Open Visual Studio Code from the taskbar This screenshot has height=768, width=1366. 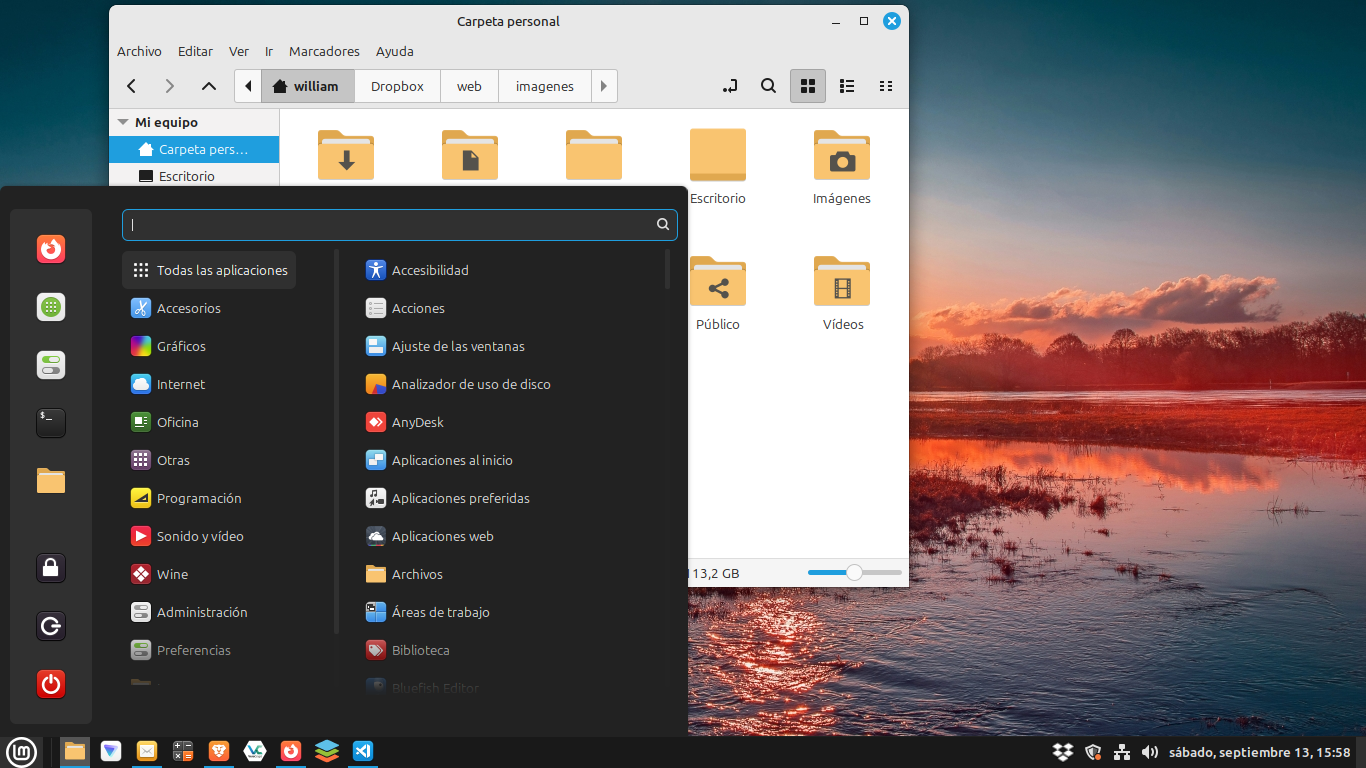[363, 751]
